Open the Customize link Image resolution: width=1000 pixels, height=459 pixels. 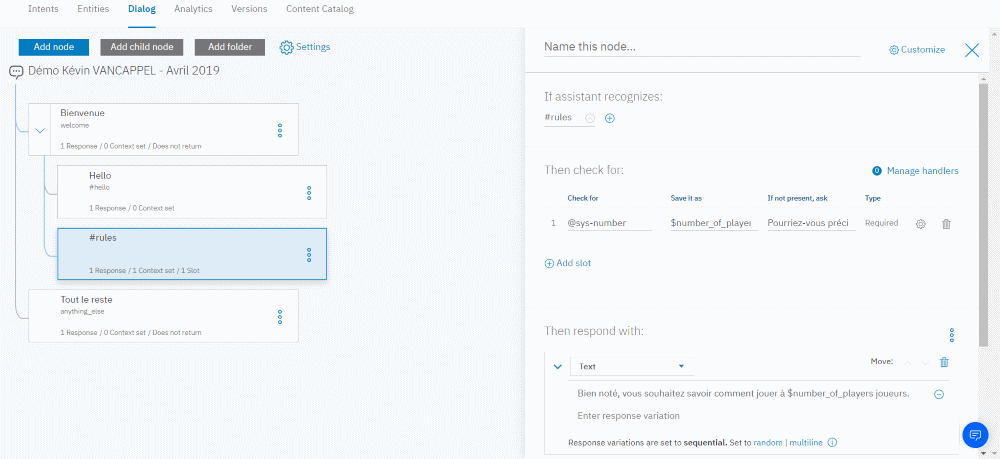pos(923,50)
